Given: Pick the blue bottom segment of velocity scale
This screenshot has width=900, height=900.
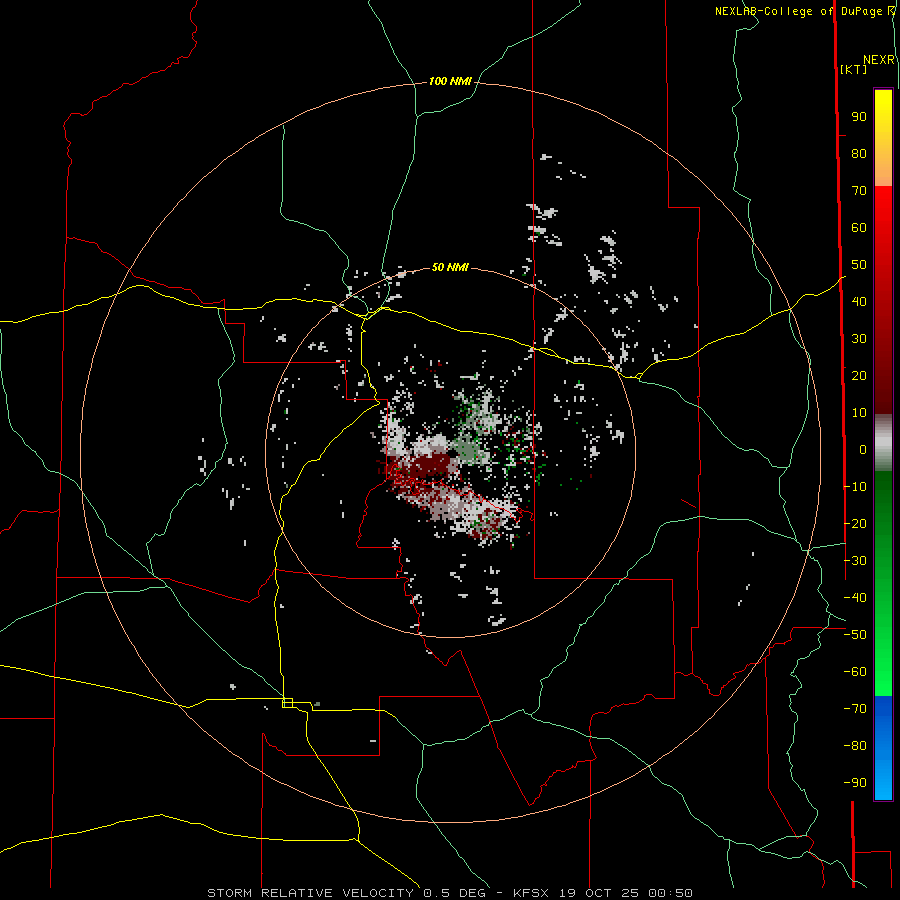Looking at the screenshot, I should coord(883,747).
